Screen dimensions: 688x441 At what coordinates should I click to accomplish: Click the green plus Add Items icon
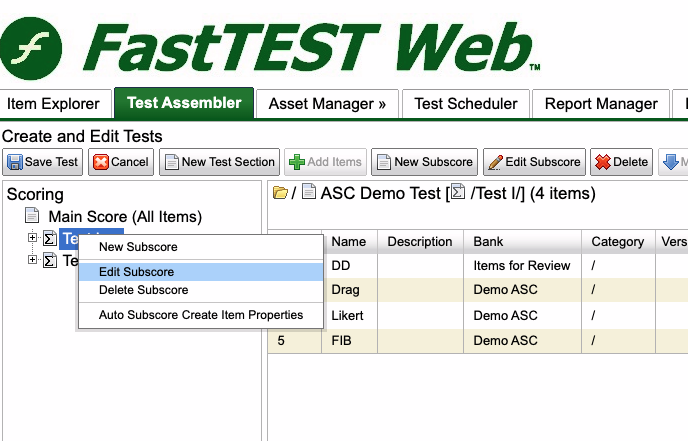click(297, 162)
